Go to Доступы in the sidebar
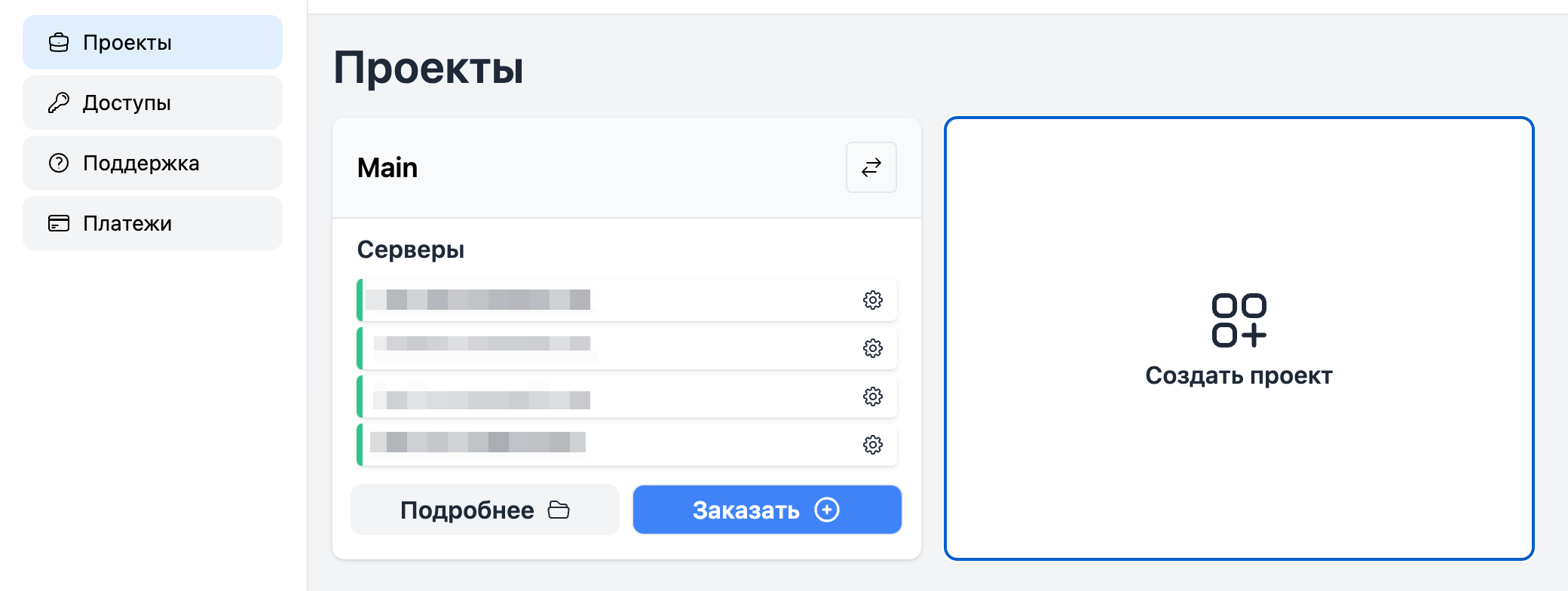This screenshot has height=591, width=1568. click(x=152, y=103)
